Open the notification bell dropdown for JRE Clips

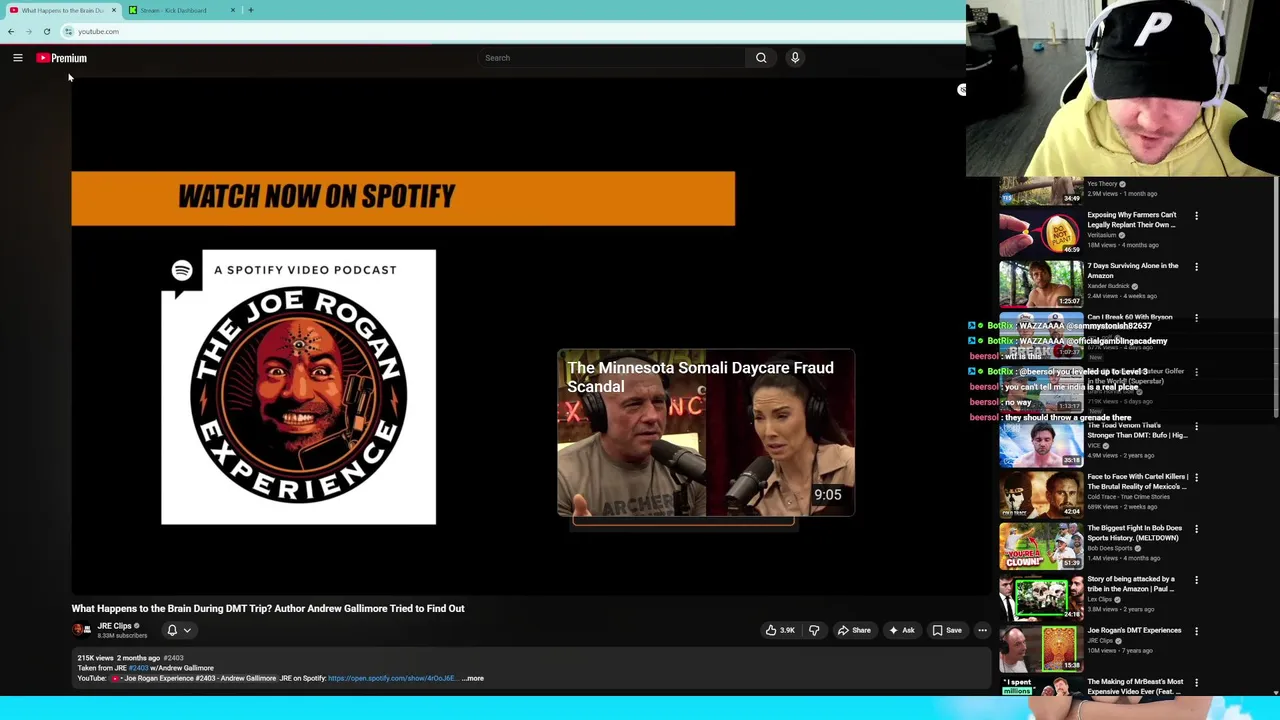[179, 630]
